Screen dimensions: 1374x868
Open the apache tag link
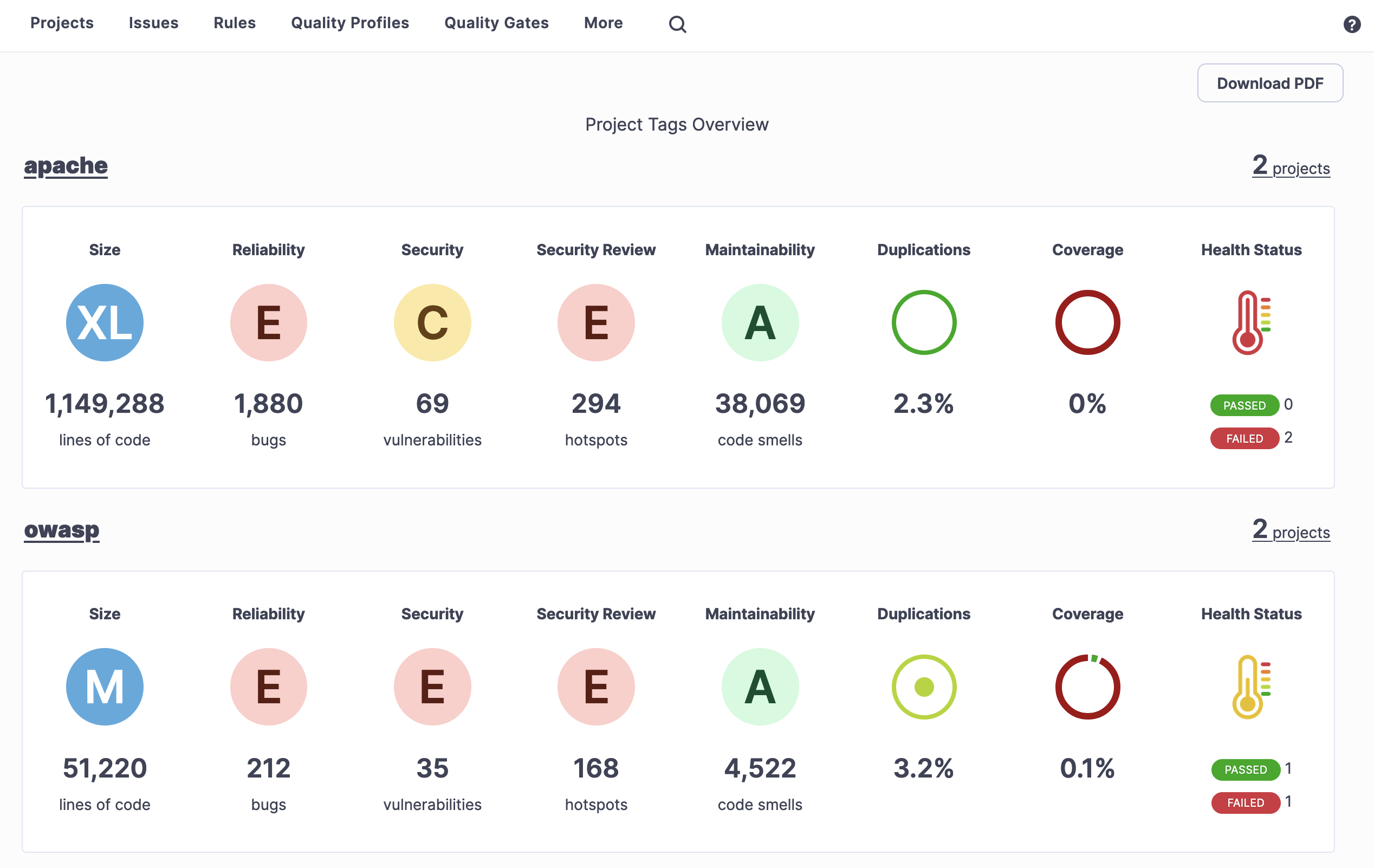tap(66, 165)
